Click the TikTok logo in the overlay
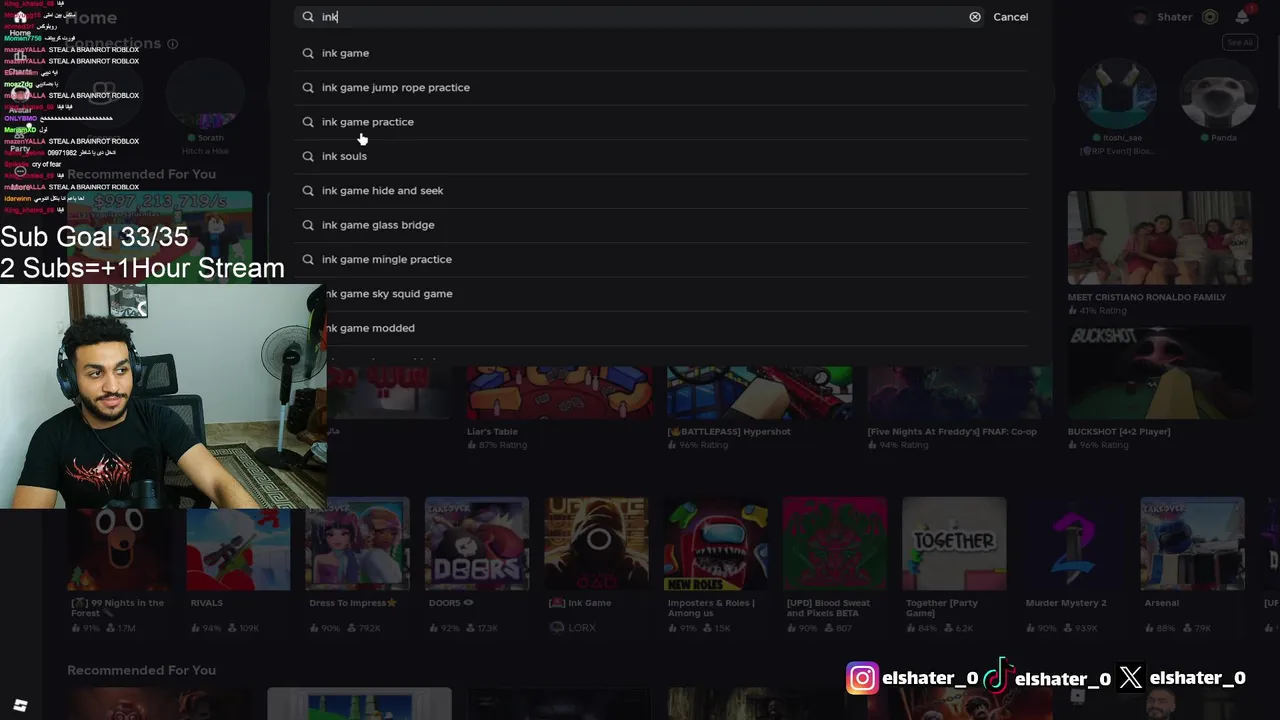The image size is (1280, 720). pyautogui.click(x=996, y=678)
